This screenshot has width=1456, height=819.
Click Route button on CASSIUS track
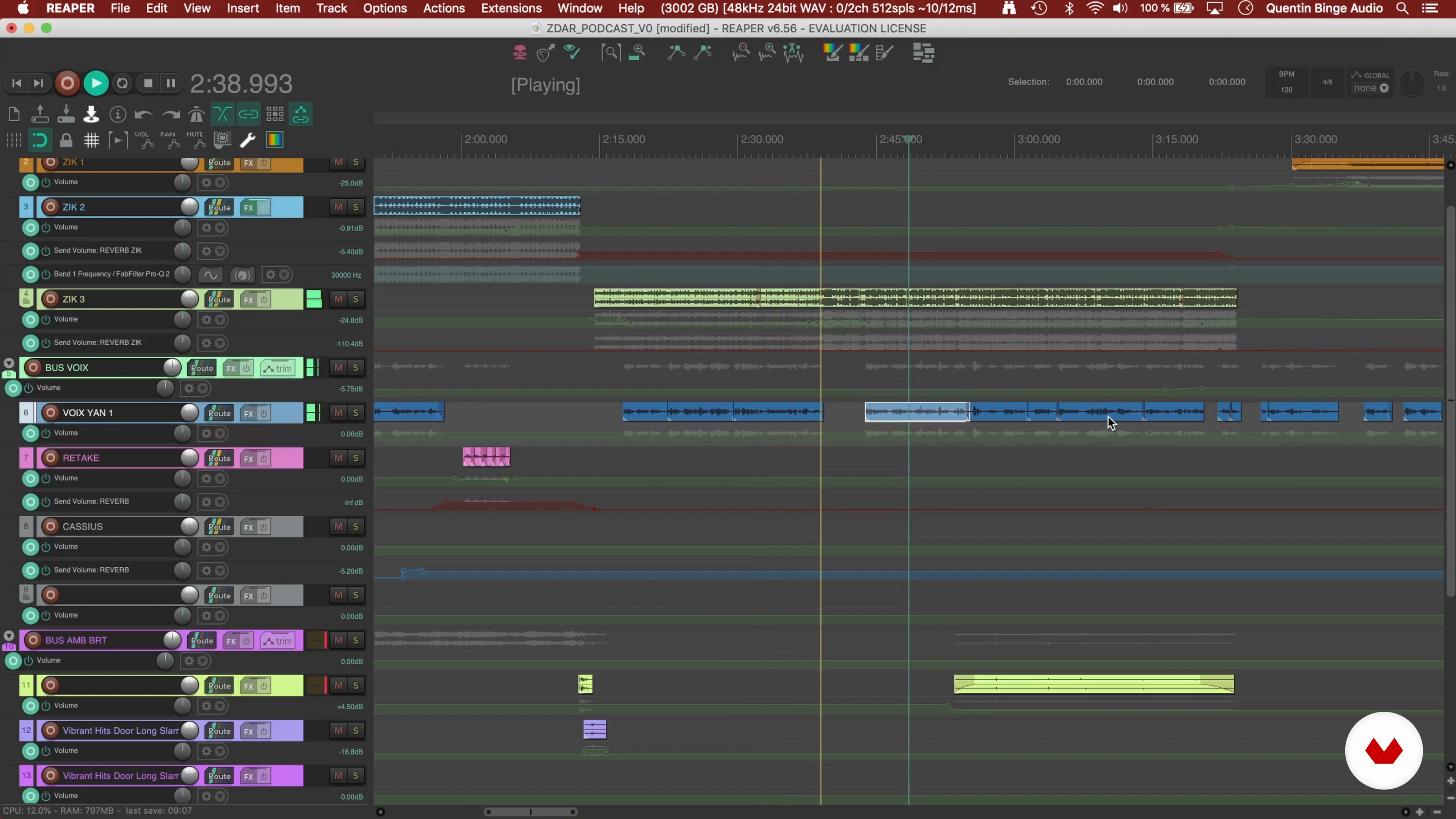click(x=219, y=527)
